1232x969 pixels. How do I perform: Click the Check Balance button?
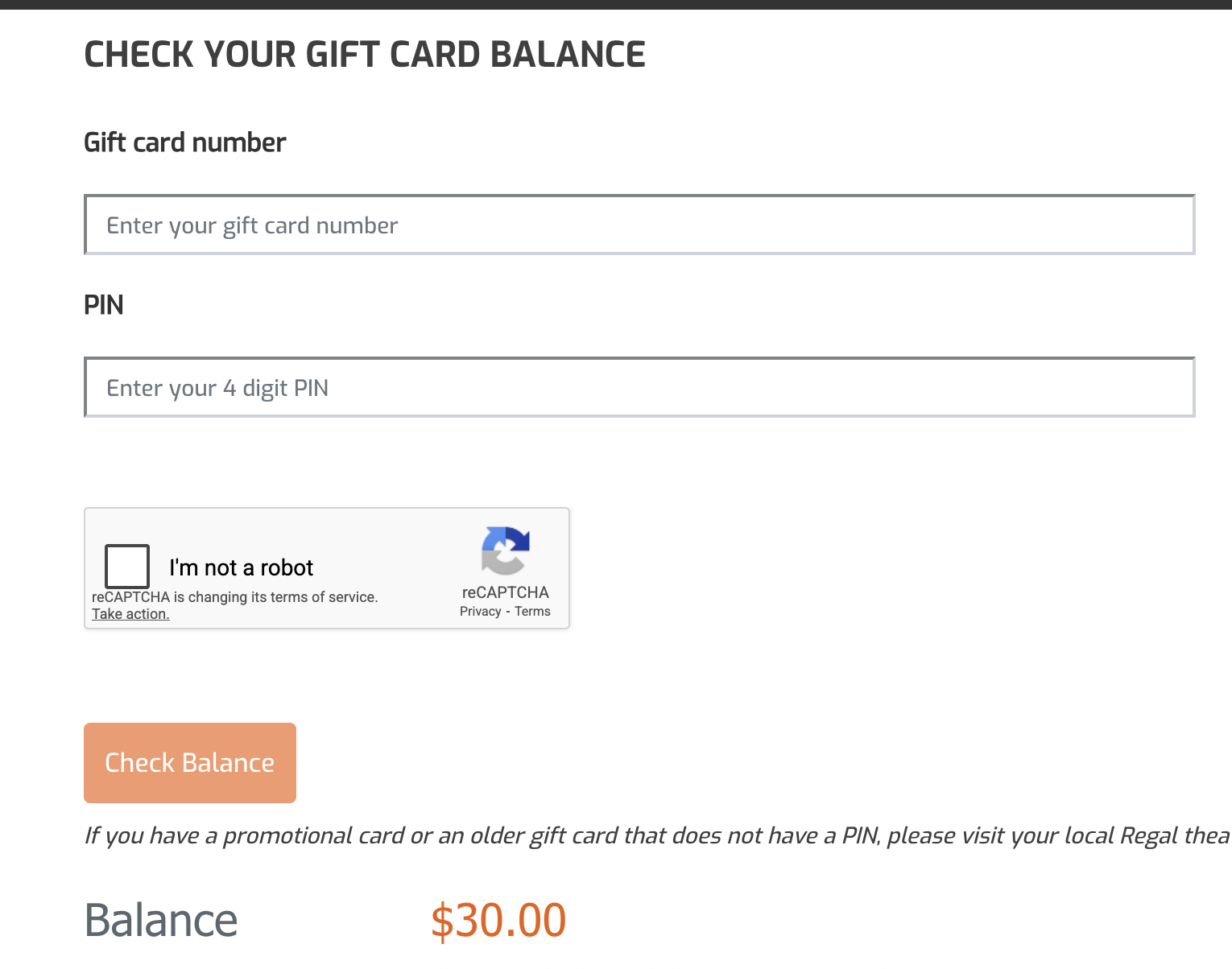(x=190, y=763)
